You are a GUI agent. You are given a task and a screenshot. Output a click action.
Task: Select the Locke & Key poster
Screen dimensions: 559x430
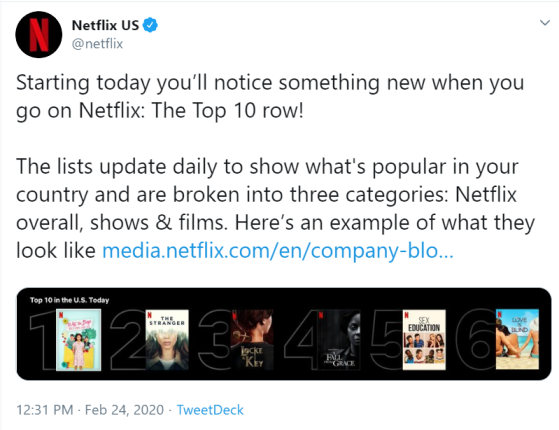coord(252,339)
